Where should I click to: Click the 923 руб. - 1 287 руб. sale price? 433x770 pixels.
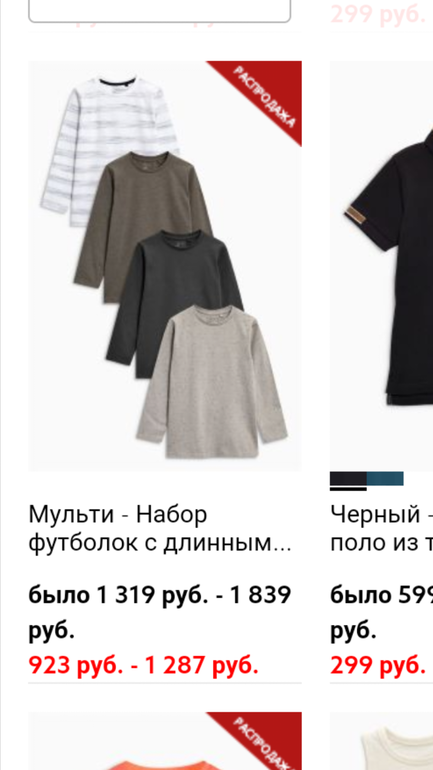click(x=143, y=665)
